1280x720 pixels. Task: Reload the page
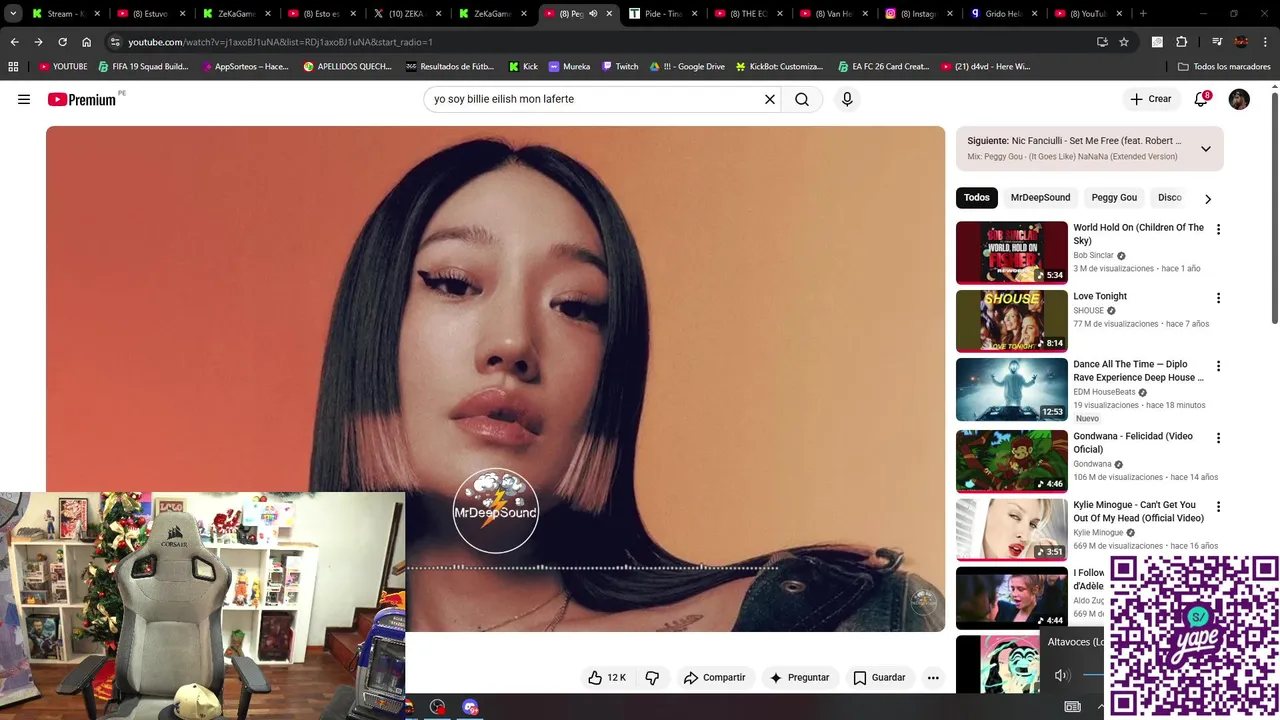click(x=62, y=42)
